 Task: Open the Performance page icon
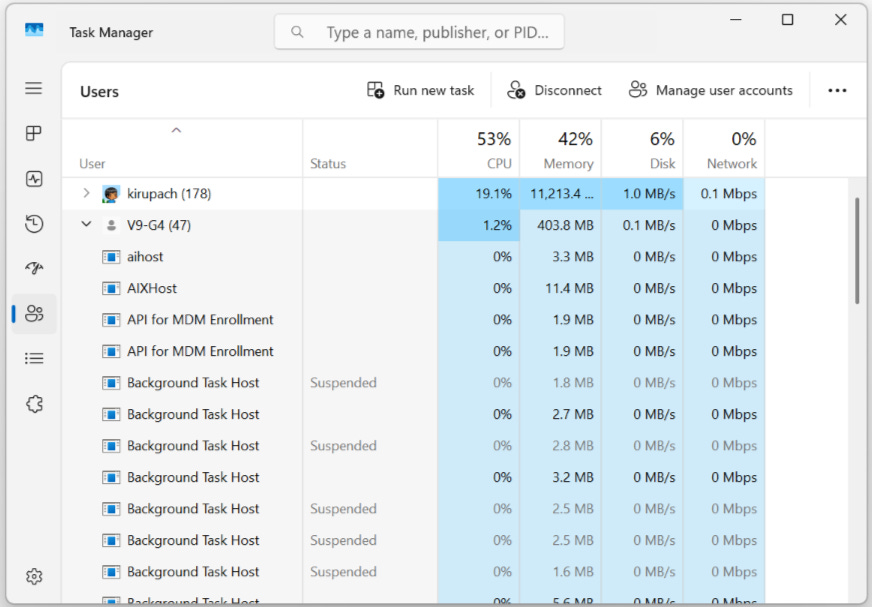pyautogui.click(x=34, y=179)
